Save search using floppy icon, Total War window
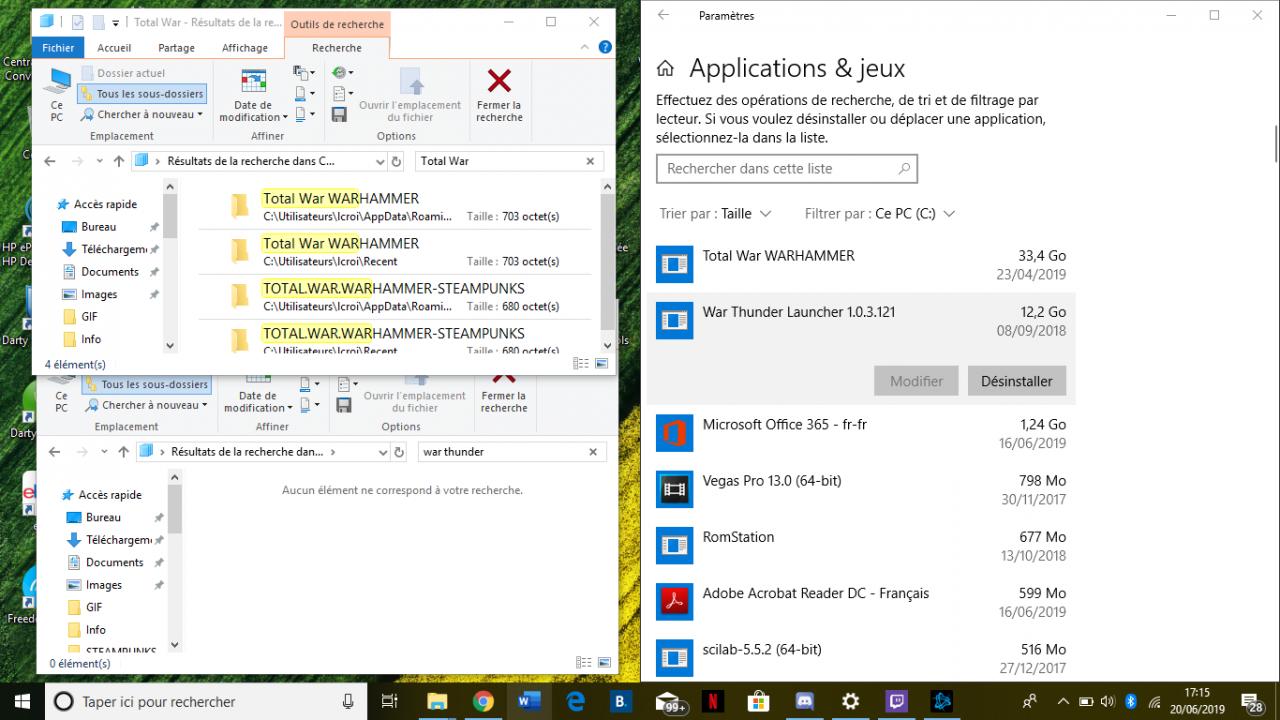1280x720 pixels. [339, 115]
